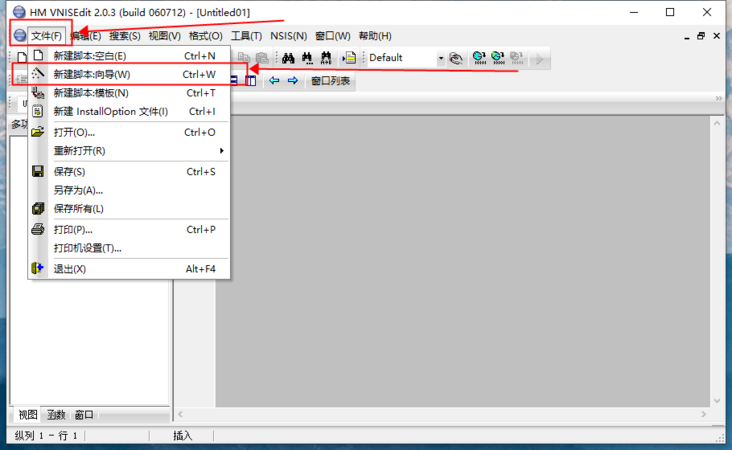The height and width of the screenshot is (450, 732).
Task: Click the blank page icon beside 新建脚本:空白
Action: pos(38,56)
